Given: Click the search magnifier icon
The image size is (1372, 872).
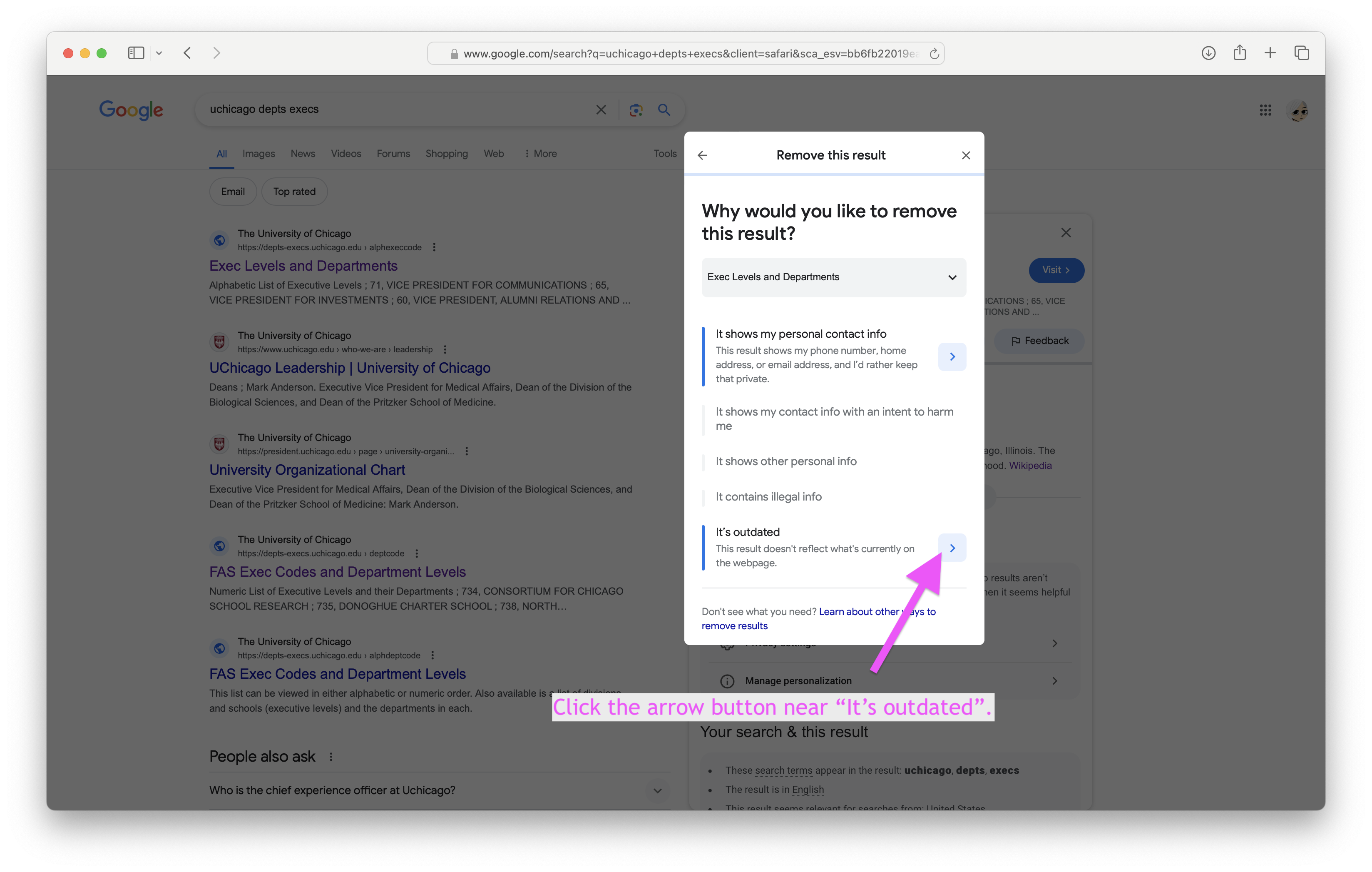Looking at the screenshot, I should click(x=664, y=110).
